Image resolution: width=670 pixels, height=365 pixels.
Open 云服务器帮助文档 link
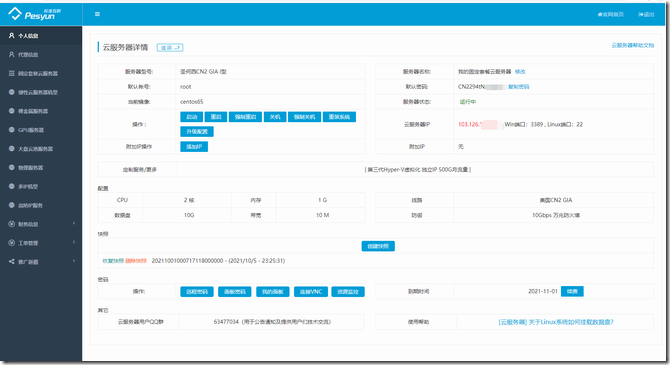click(632, 45)
